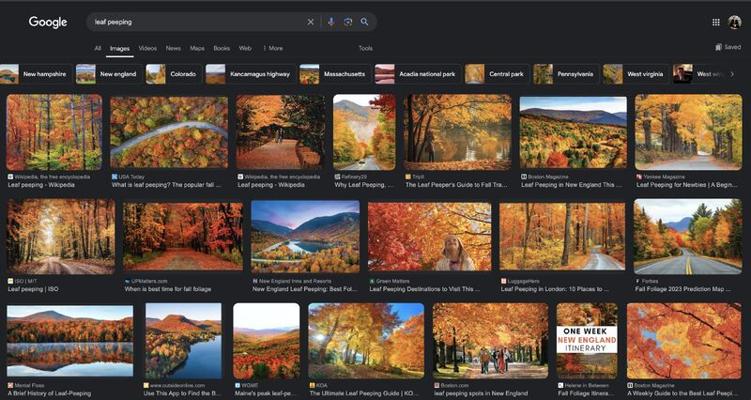Switch to the Videos tab
751x400 pixels.
pyautogui.click(x=148, y=48)
